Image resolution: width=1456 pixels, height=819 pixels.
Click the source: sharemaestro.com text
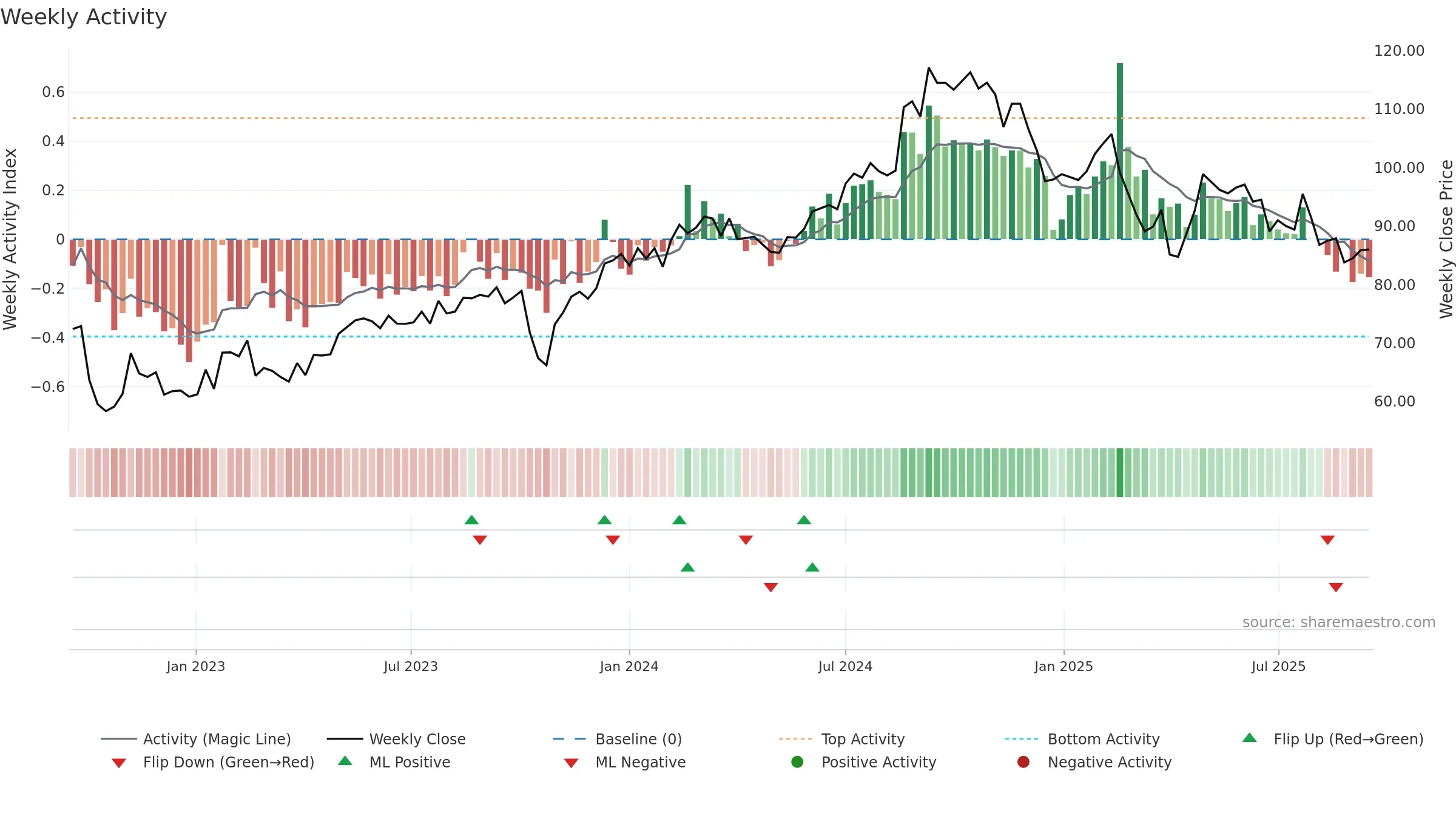1339,622
